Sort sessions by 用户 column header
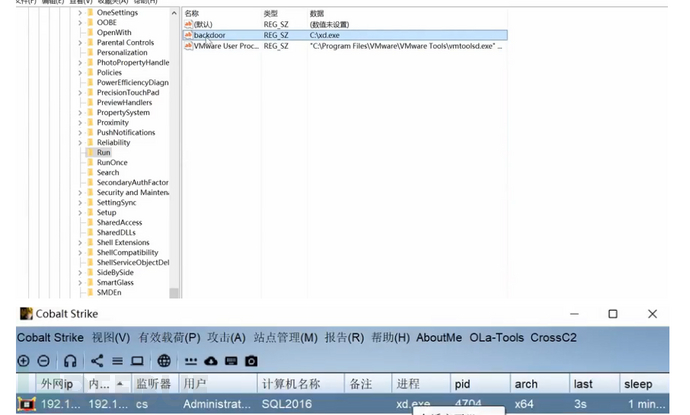The height and width of the screenshot is (415, 690). coord(218,384)
